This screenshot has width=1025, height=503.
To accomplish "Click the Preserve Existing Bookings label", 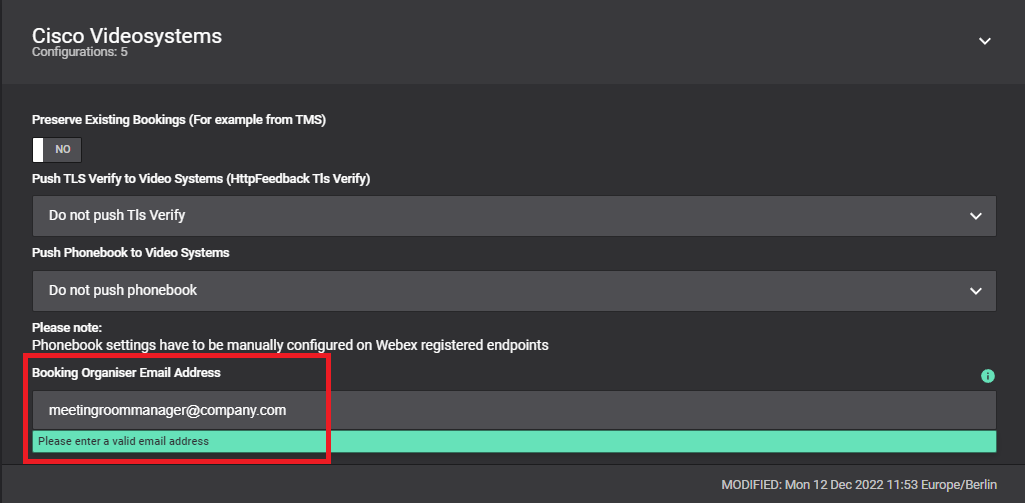I will [x=179, y=120].
